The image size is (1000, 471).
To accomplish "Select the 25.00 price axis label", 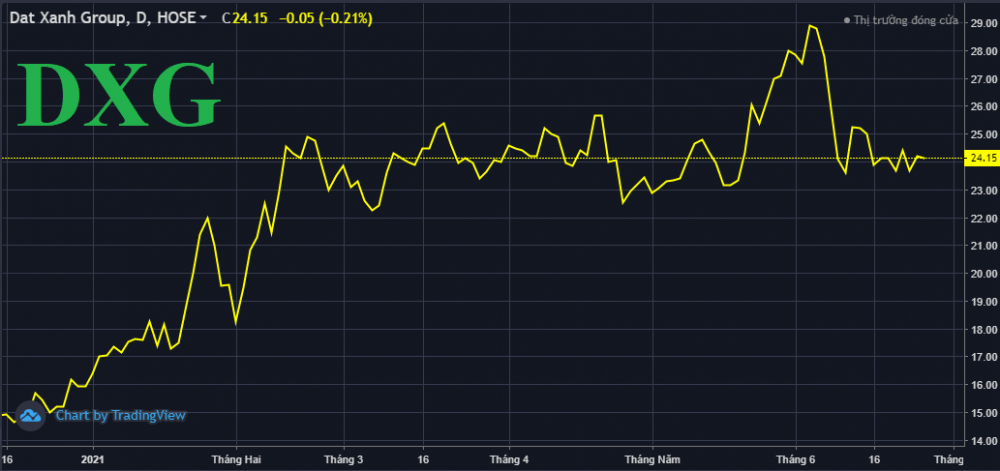I will tap(982, 135).
